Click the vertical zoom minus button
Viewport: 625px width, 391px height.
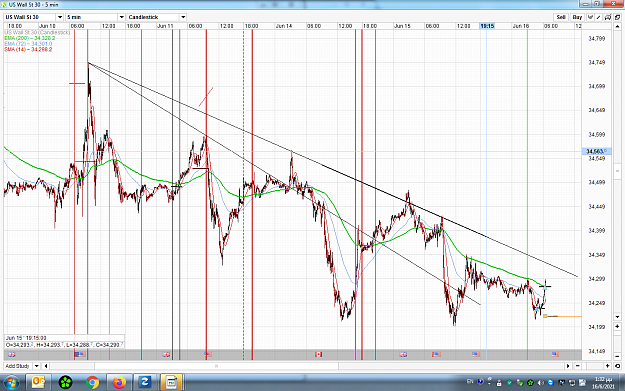click(617, 356)
